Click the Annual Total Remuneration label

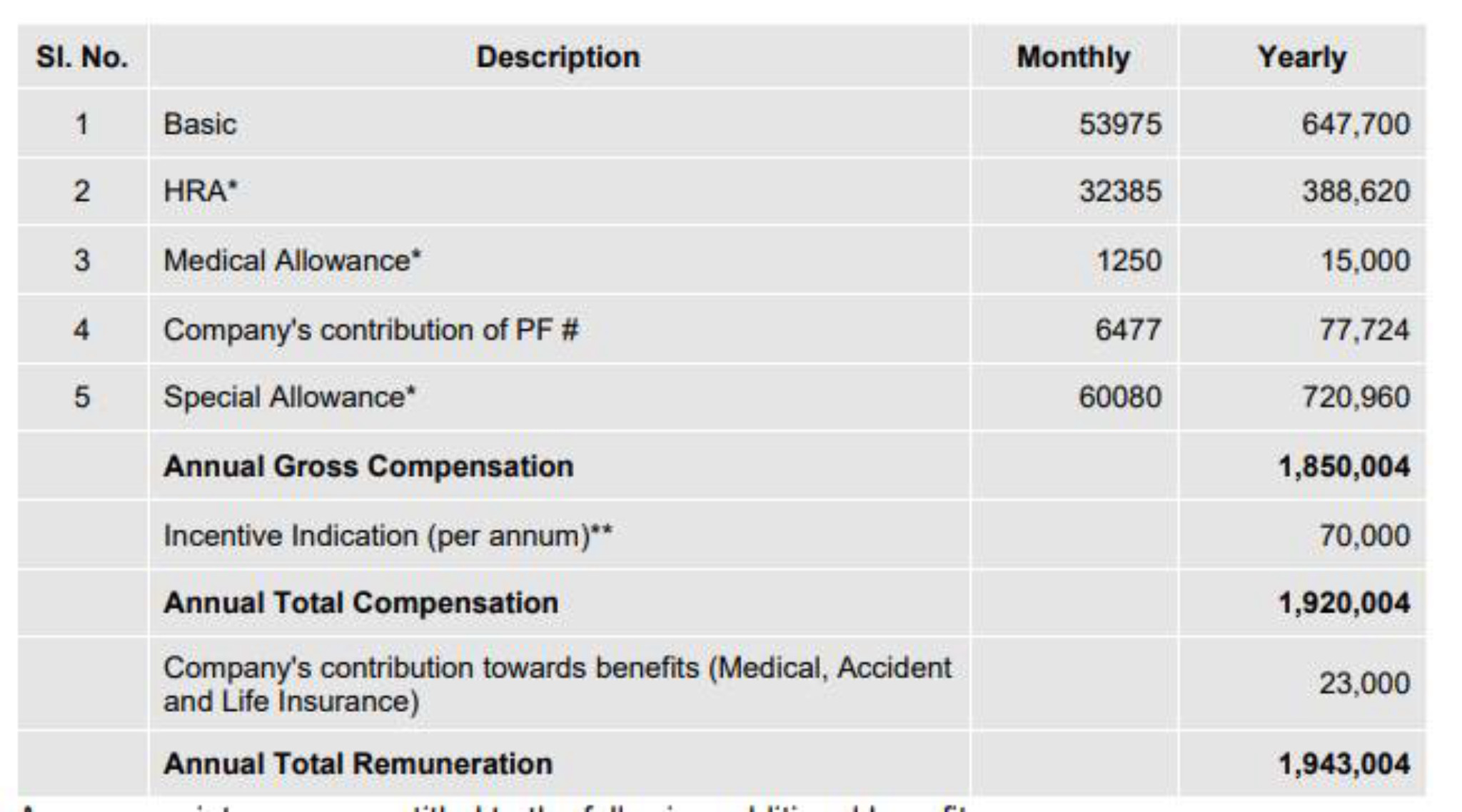tap(358, 764)
